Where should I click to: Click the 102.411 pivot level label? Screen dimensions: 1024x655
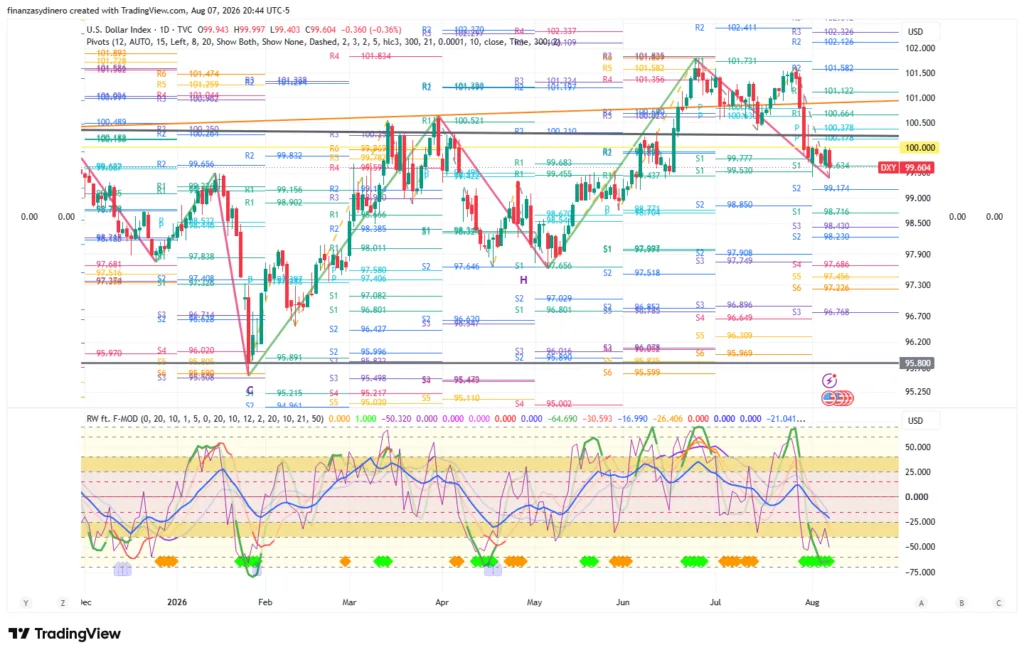point(743,28)
